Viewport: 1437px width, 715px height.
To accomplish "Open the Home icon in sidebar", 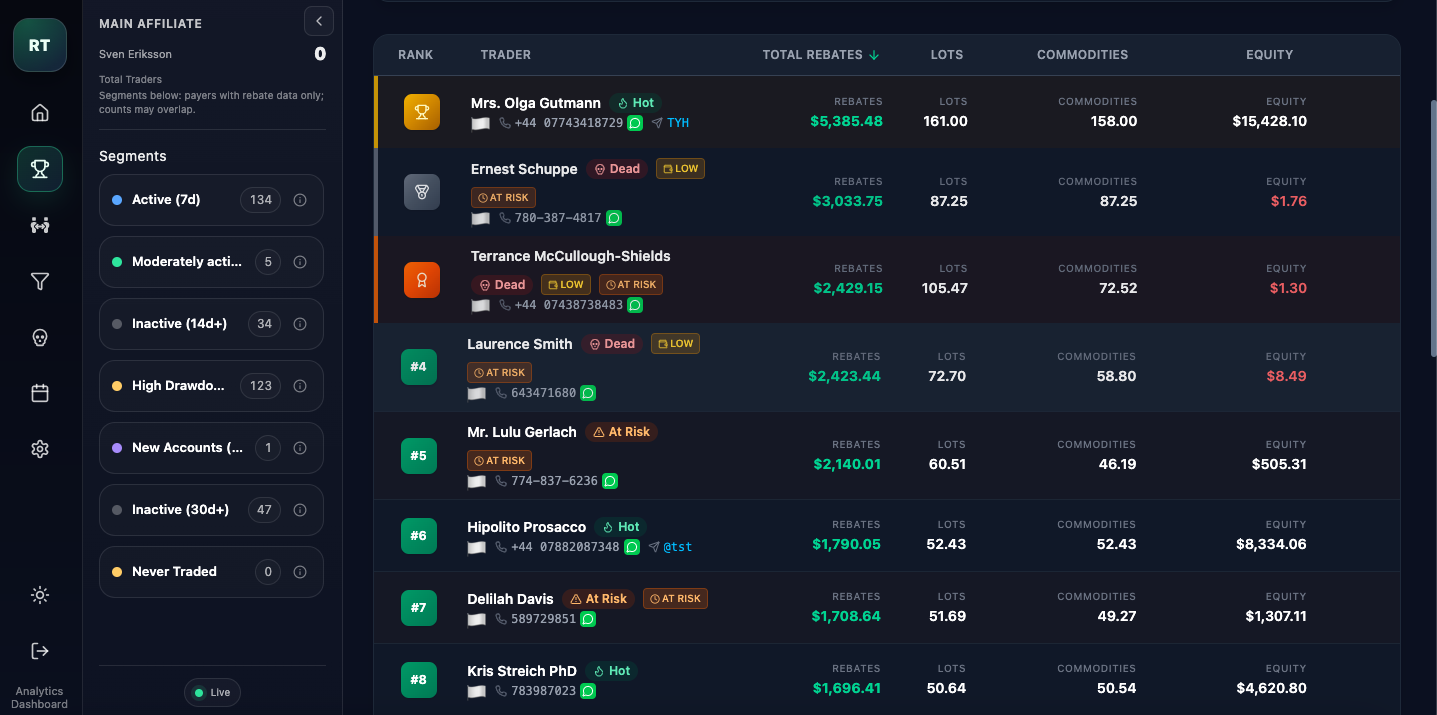I will (40, 112).
